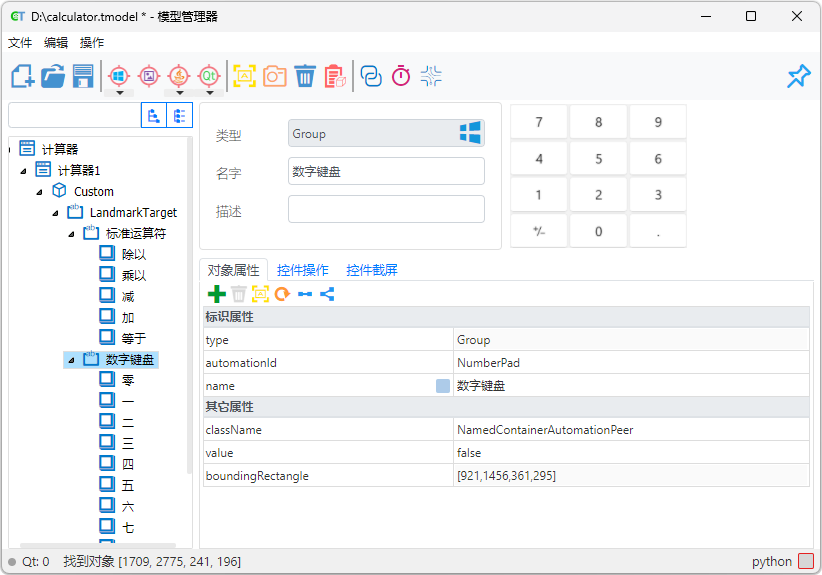
Task: Click the blue trash delete icon
Action: click(x=305, y=77)
